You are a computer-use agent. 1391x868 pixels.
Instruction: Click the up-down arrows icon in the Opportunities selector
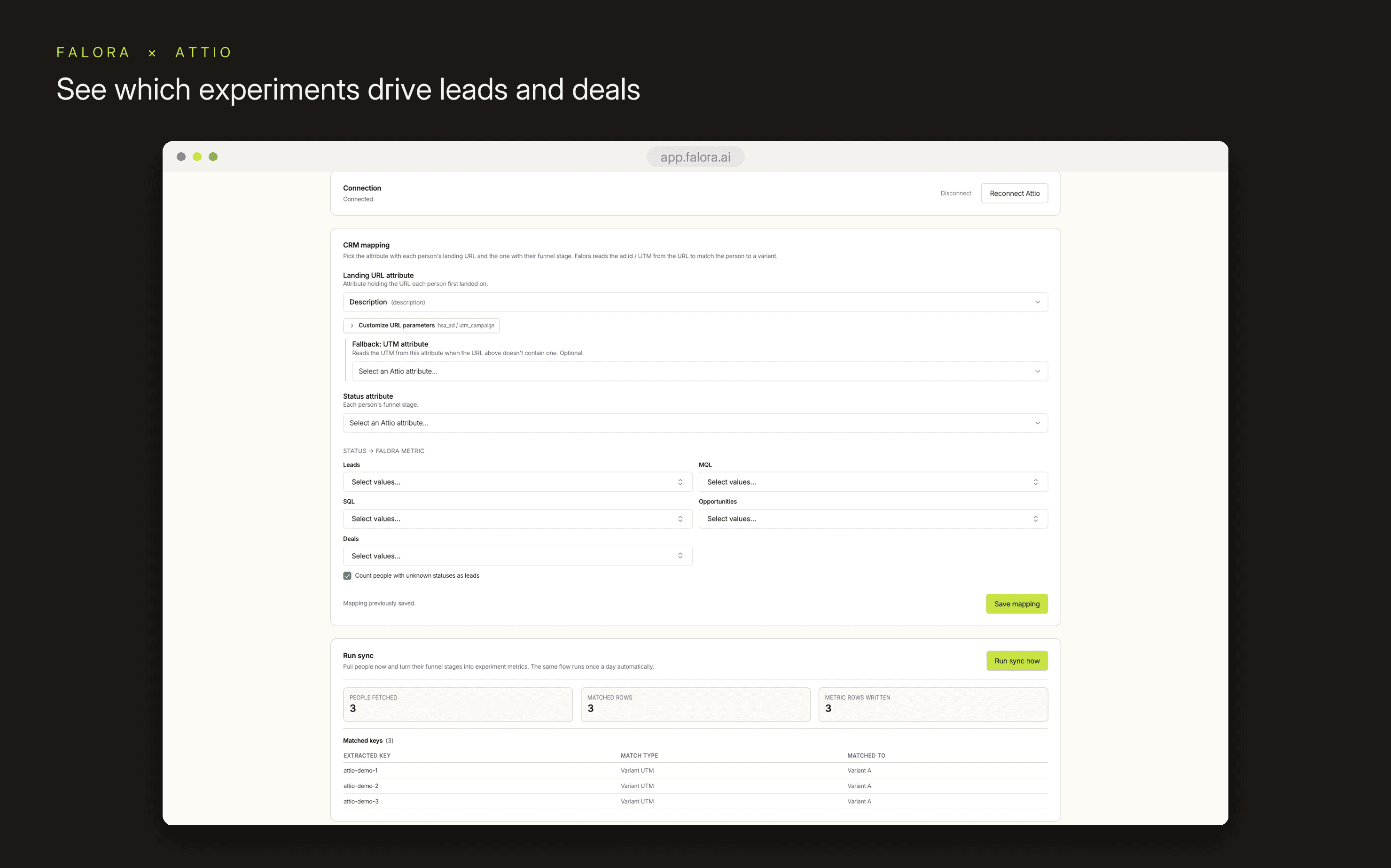[1035, 519]
